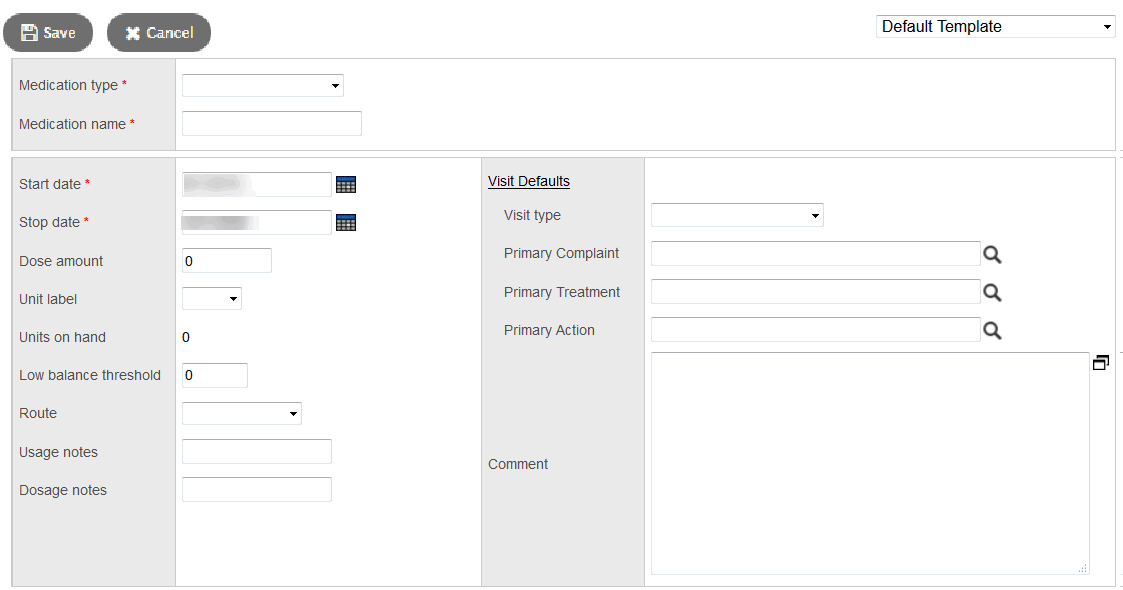Select the Visit type dropdown

click(x=737, y=215)
